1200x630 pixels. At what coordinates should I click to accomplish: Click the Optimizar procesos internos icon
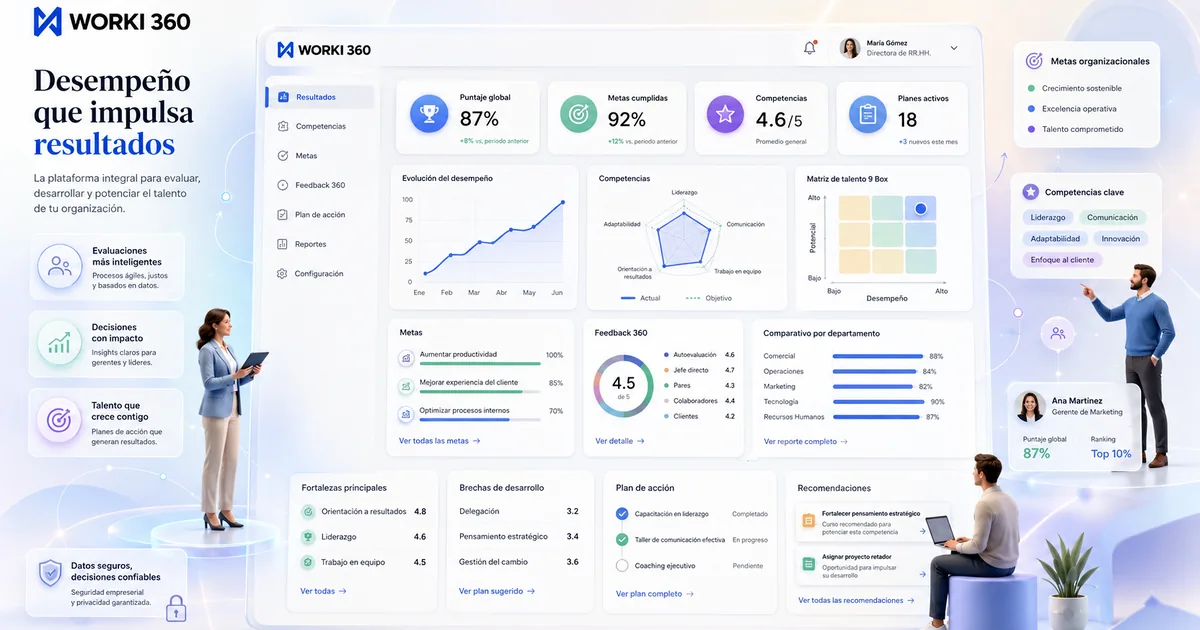[x=406, y=413]
